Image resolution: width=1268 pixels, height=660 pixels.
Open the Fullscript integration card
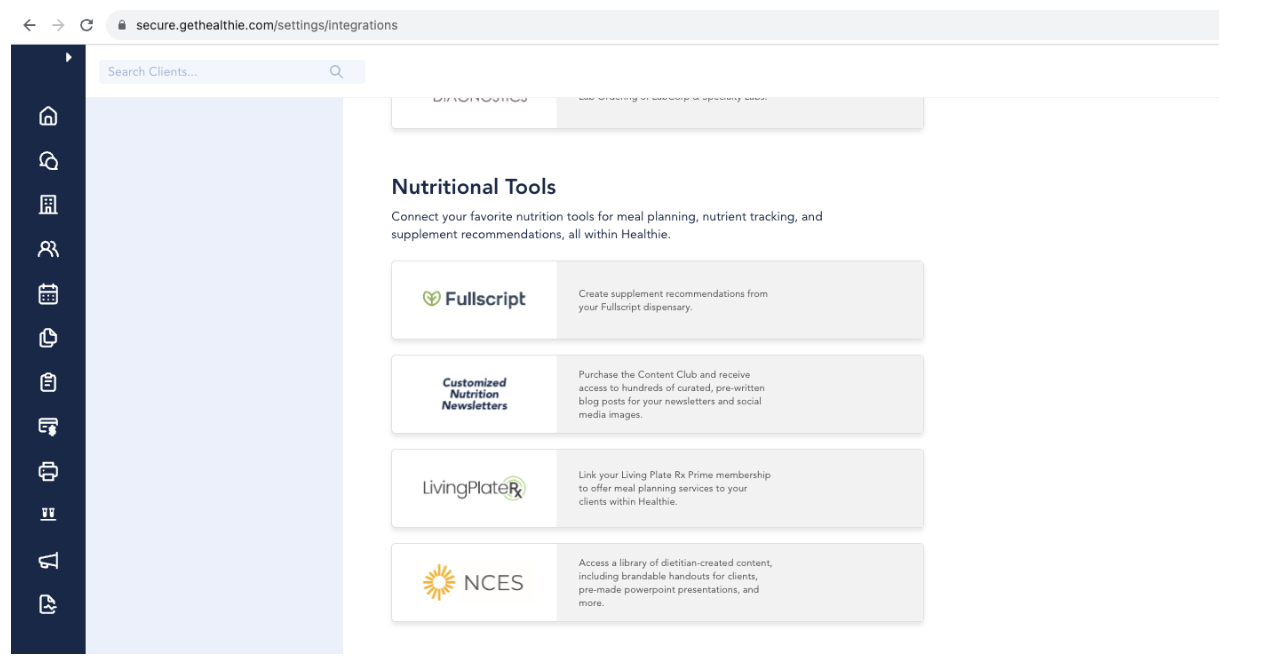(657, 300)
